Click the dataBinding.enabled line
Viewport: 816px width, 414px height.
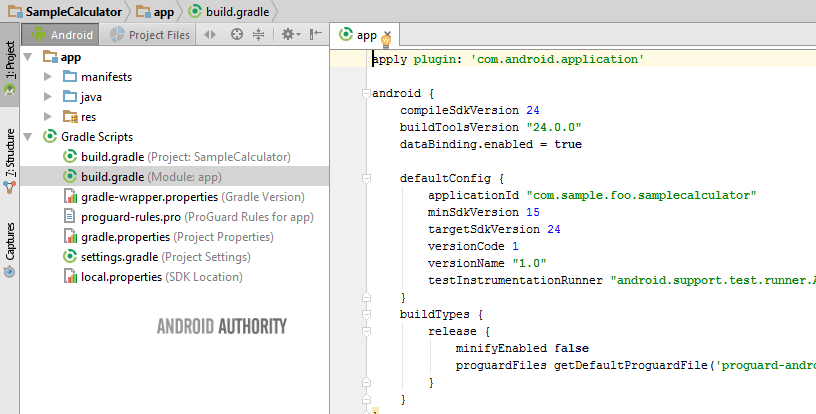pyautogui.click(x=491, y=144)
